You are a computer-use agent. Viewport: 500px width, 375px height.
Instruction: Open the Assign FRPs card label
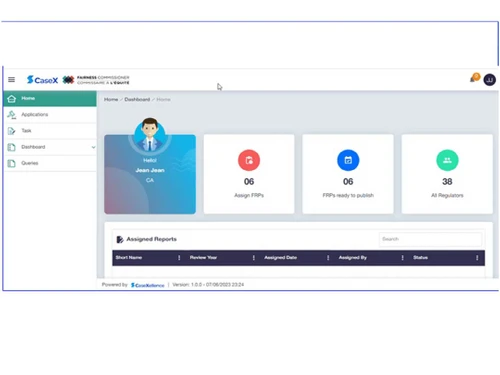[249, 195]
